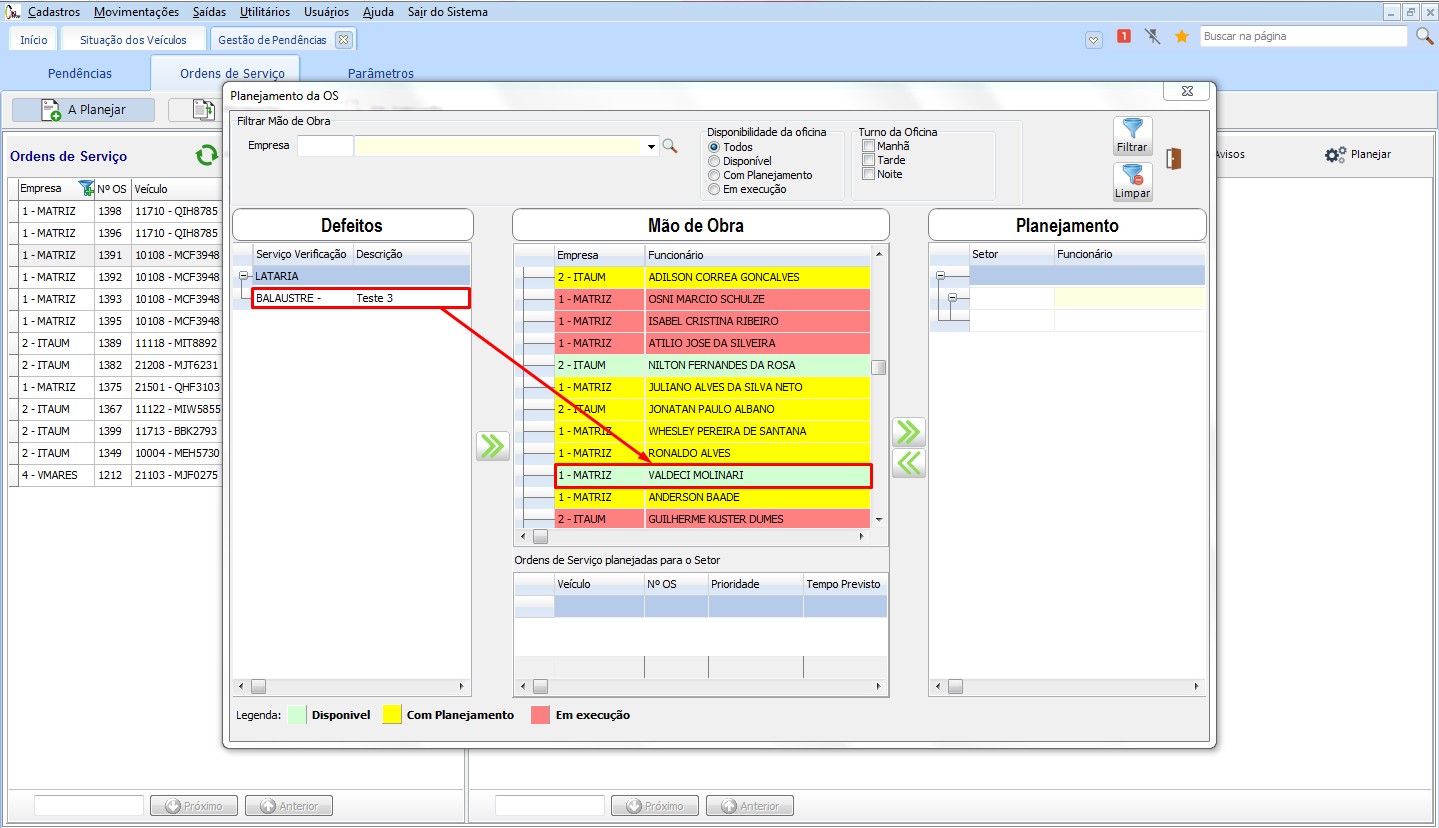1439x828 pixels.
Task: Close the Planejamento da OS dialog
Action: tap(1187, 91)
